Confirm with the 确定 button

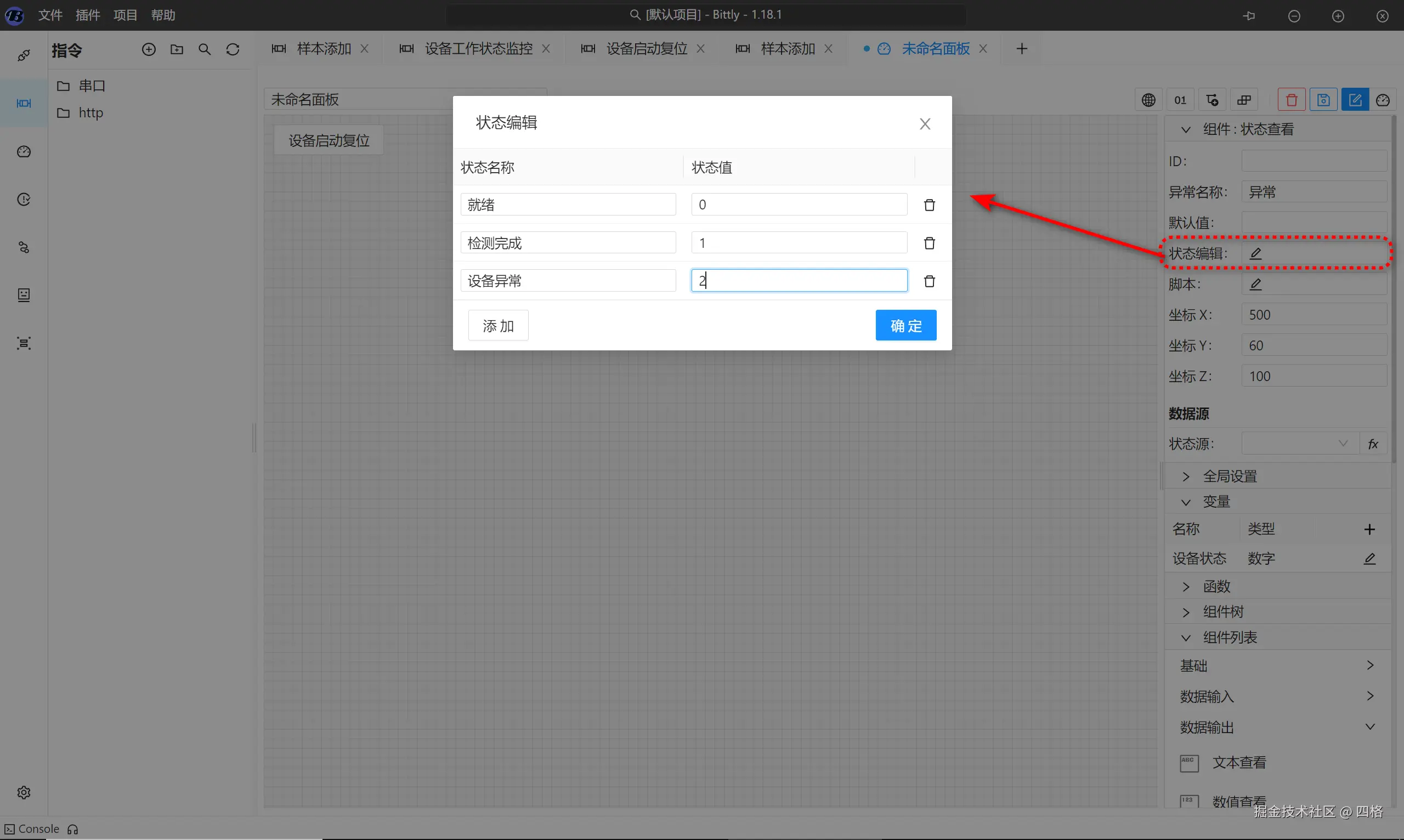point(905,326)
